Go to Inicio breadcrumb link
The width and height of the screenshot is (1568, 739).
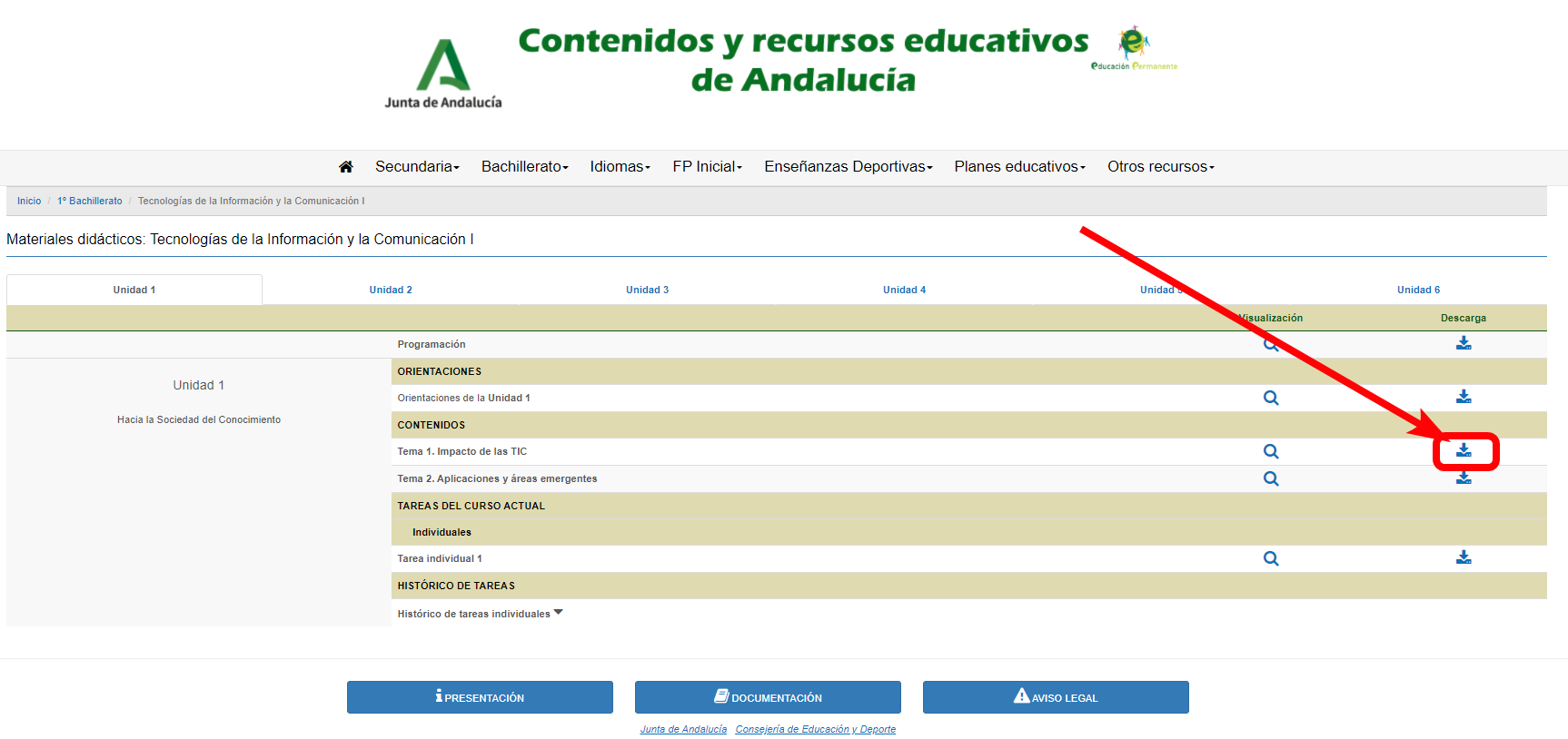coord(29,202)
